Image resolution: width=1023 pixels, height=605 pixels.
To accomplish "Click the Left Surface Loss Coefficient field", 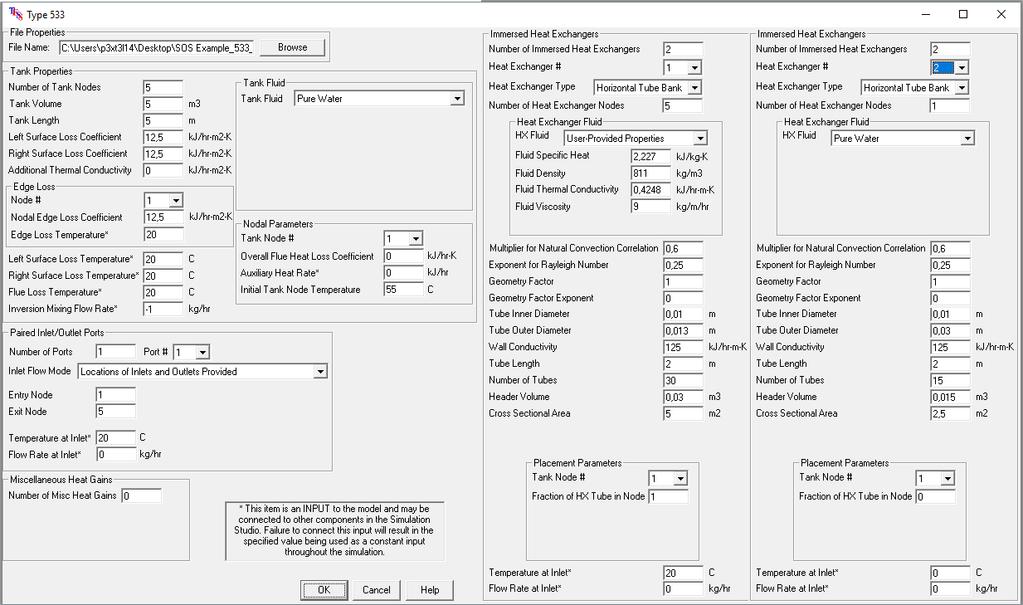I will 162,138.
